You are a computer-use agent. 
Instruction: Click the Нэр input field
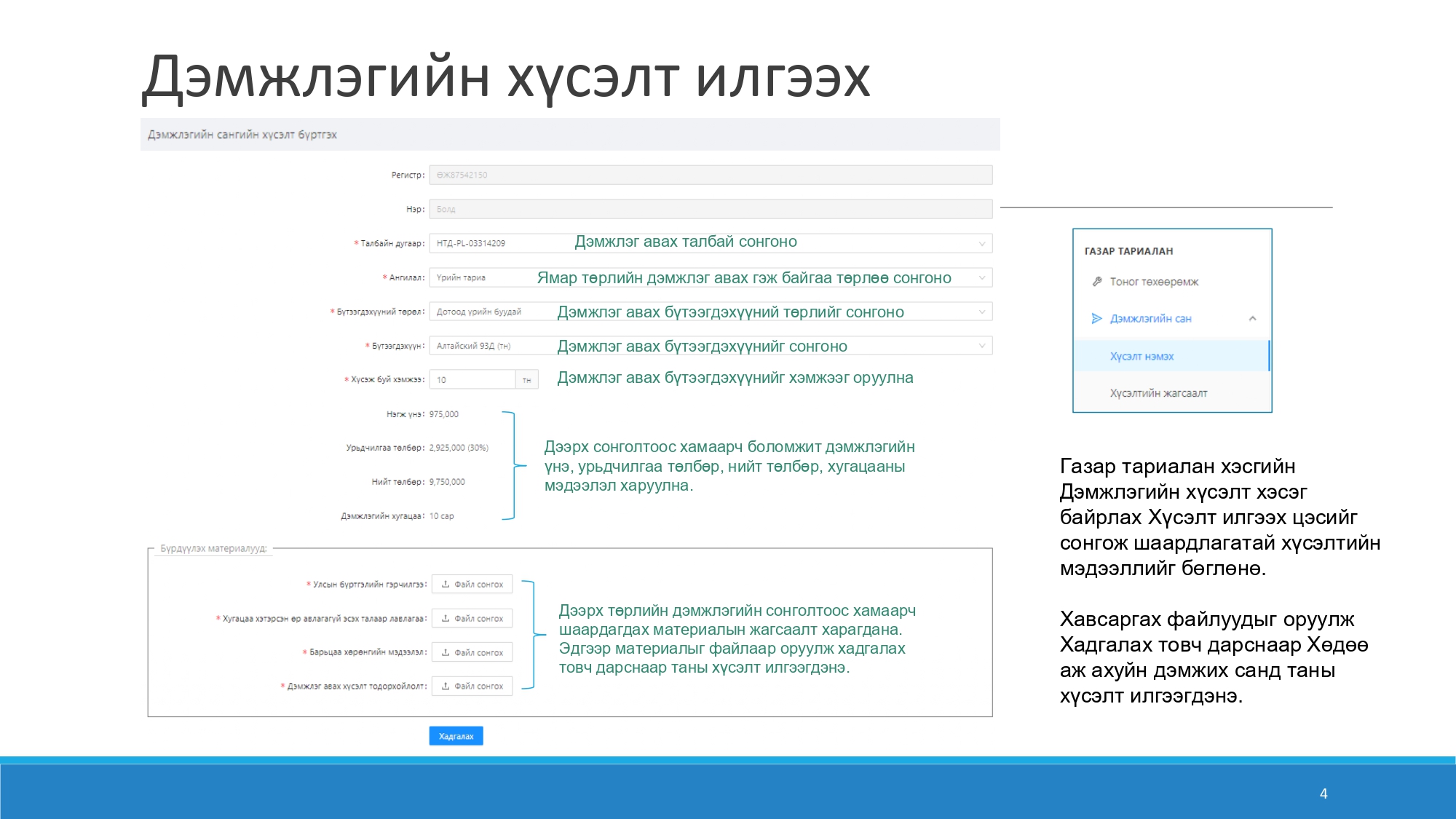(x=710, y=209)
